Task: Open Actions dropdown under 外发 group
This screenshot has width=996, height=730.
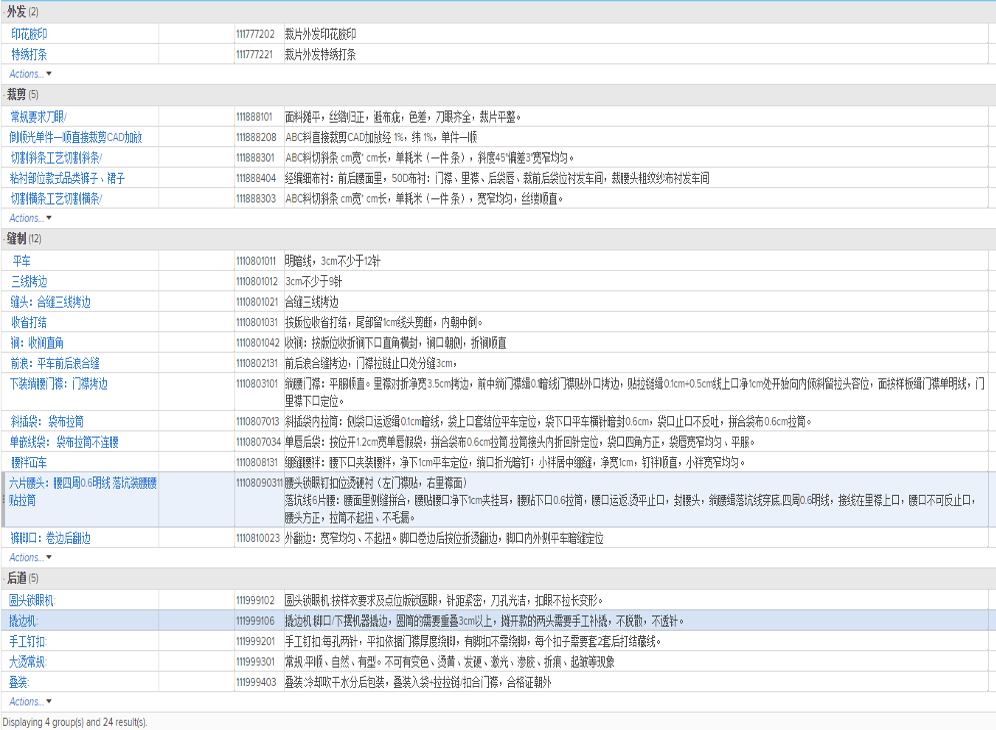Action: click(30, 74)
